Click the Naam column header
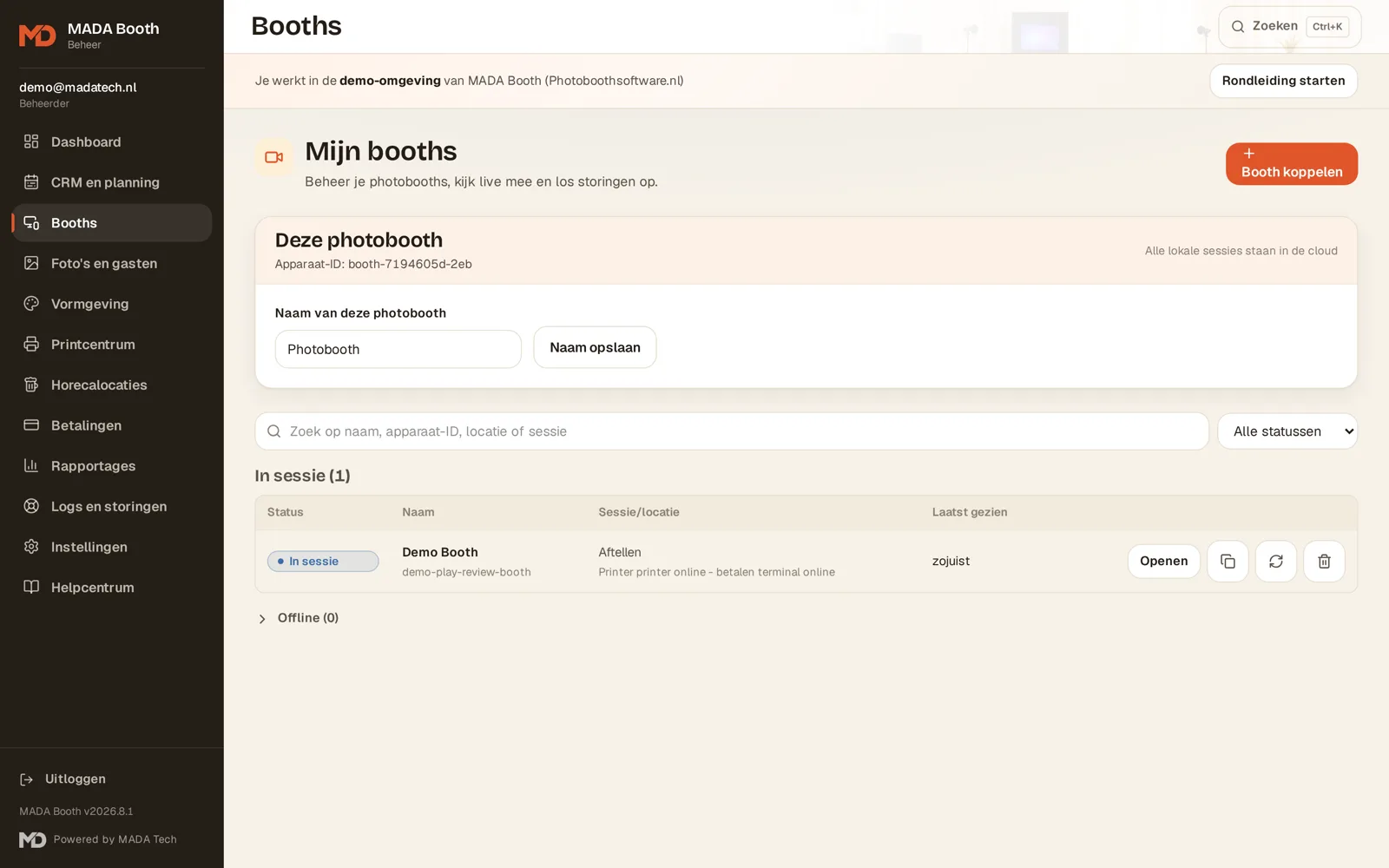The image size is (1389, 868). (418, 512)
